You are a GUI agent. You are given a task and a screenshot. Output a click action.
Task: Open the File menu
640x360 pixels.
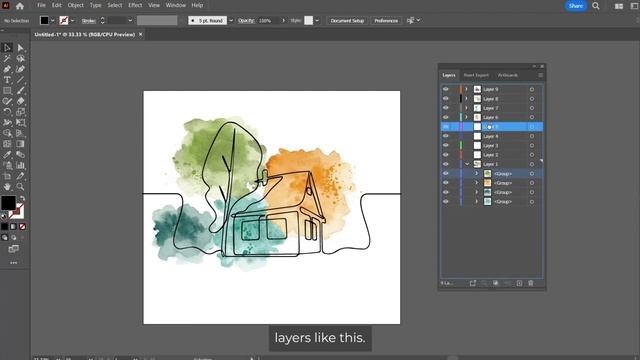click(41, 5)
